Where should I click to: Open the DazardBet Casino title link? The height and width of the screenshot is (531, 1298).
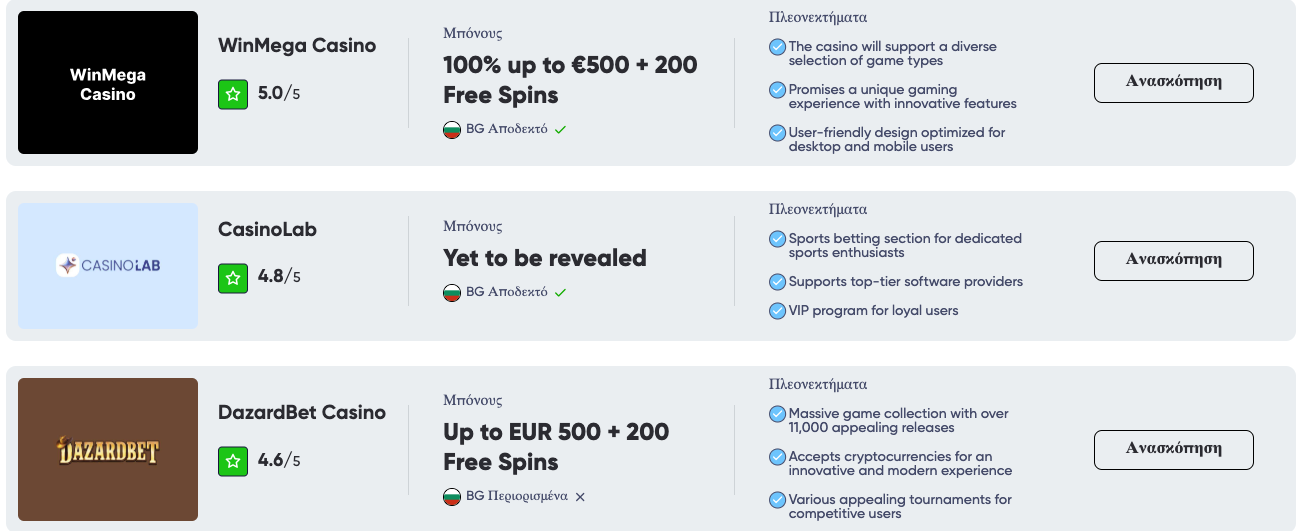[x=302, y=413]
